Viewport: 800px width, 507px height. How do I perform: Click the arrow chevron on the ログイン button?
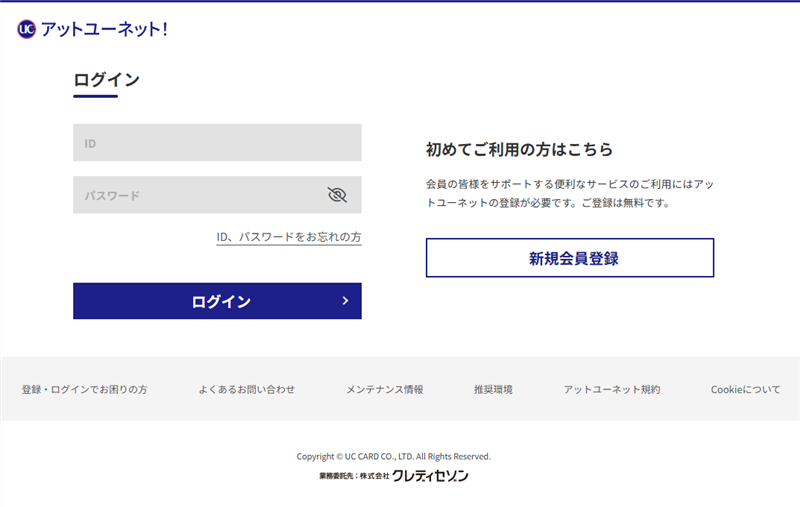coord(345,300)
